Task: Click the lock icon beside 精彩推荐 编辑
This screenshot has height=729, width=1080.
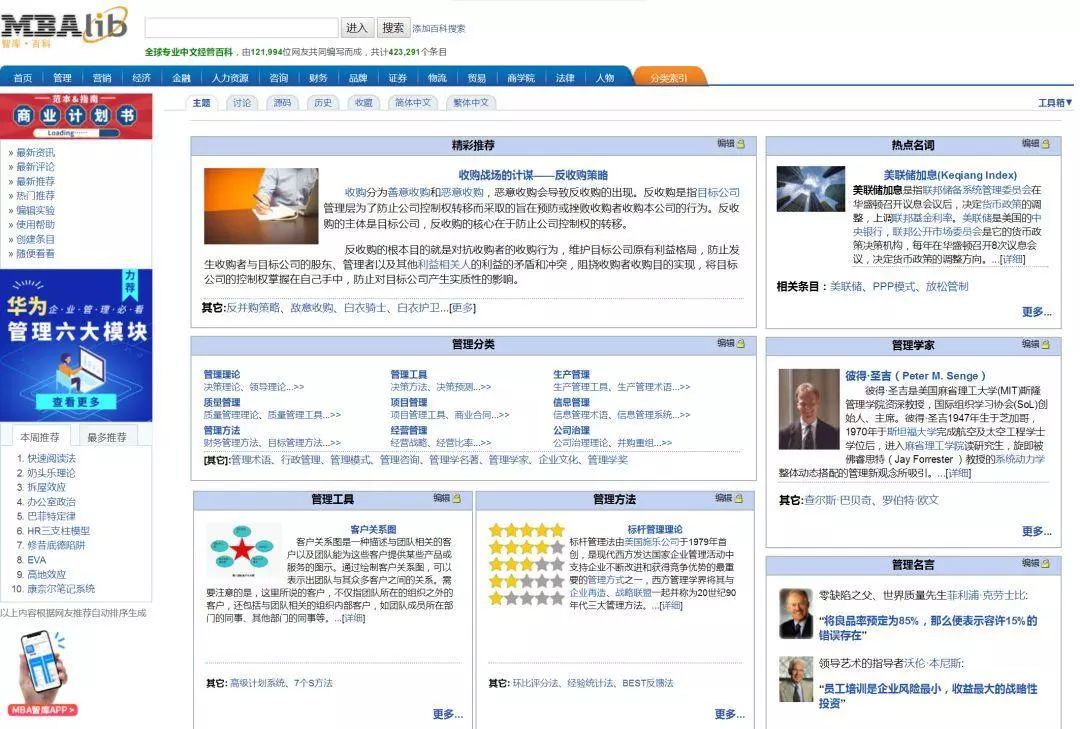Action: [x=741, y=144]
